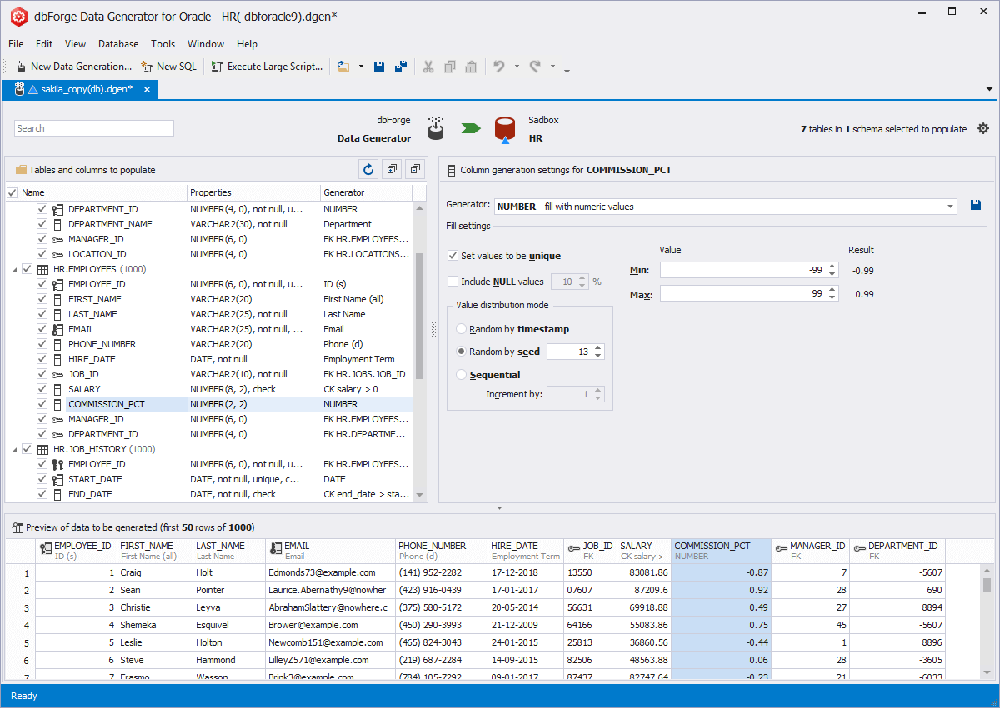
Task: Click the Refresh icon above the tables list
Action: click(x=368, y=169)
